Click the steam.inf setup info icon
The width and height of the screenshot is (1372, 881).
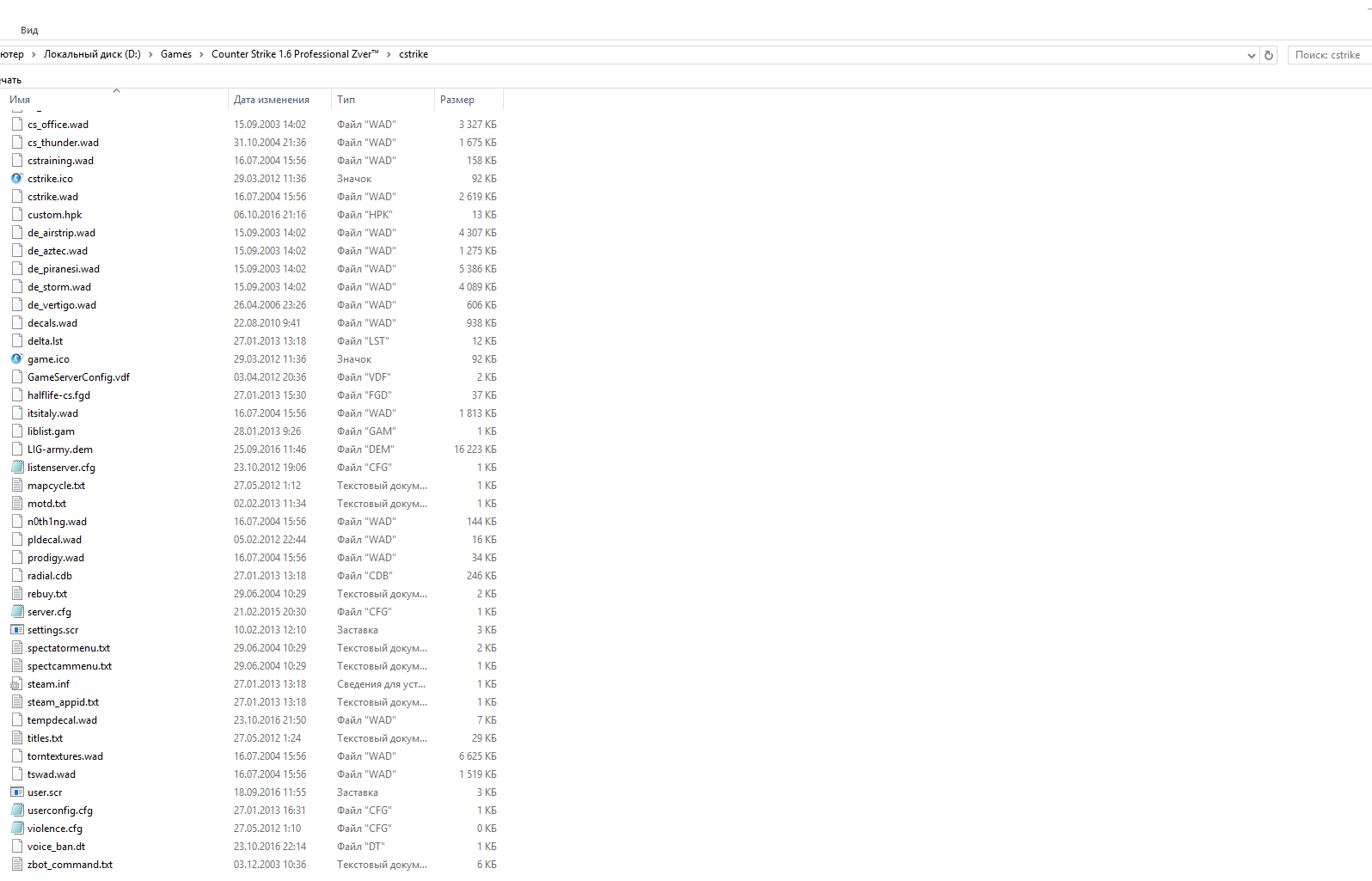click(16, 684)
